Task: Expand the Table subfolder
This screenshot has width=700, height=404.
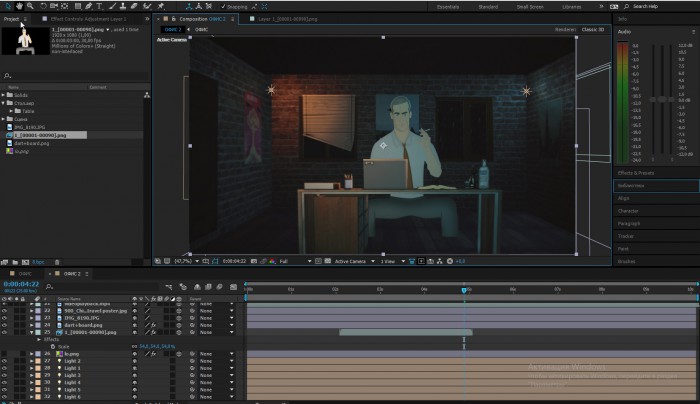Action: tap(11, 111)
